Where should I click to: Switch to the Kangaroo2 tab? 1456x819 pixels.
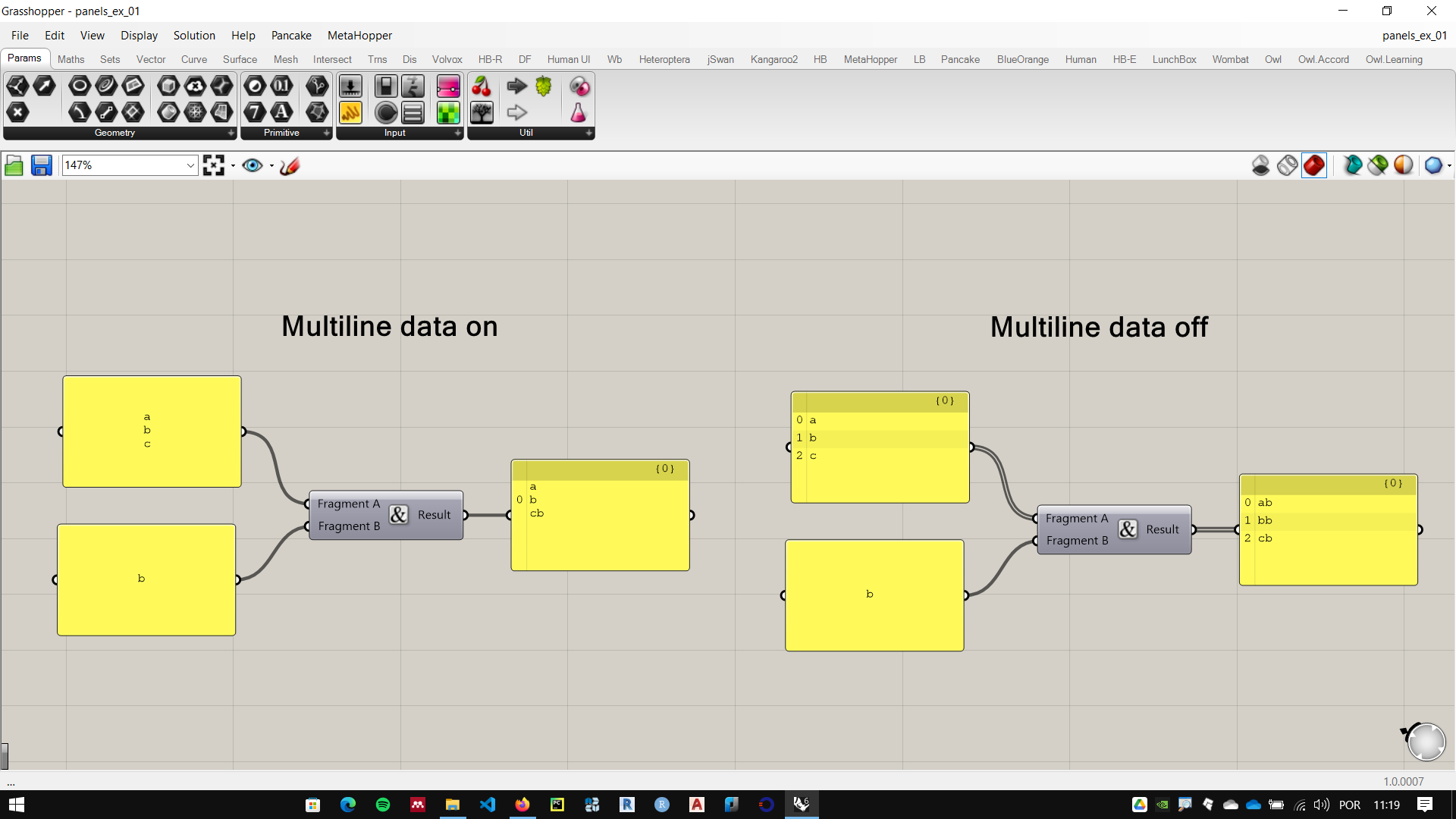point(773,59)
